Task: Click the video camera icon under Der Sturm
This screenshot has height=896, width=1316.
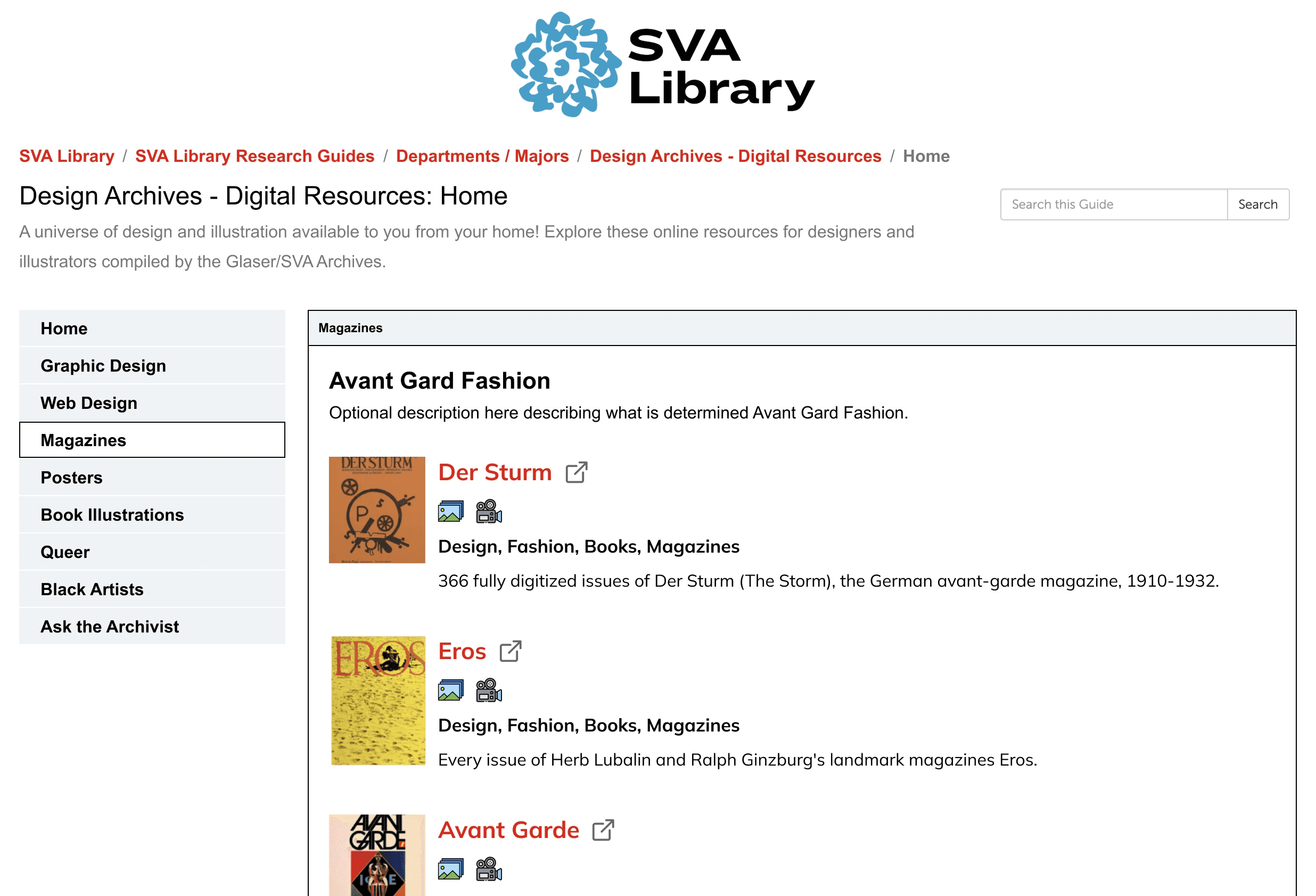Action: 489,512
